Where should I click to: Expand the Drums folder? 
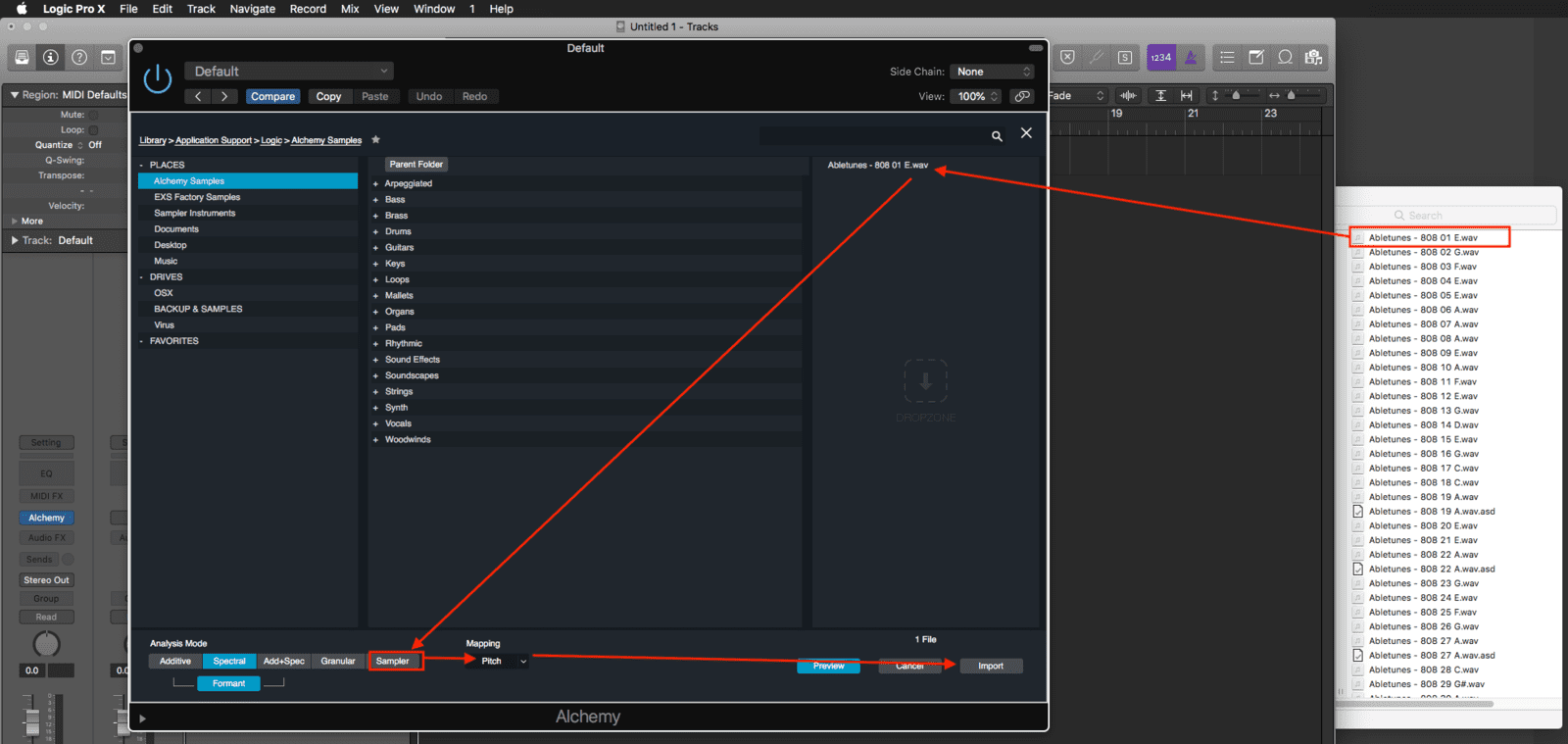tap(375, 231)
